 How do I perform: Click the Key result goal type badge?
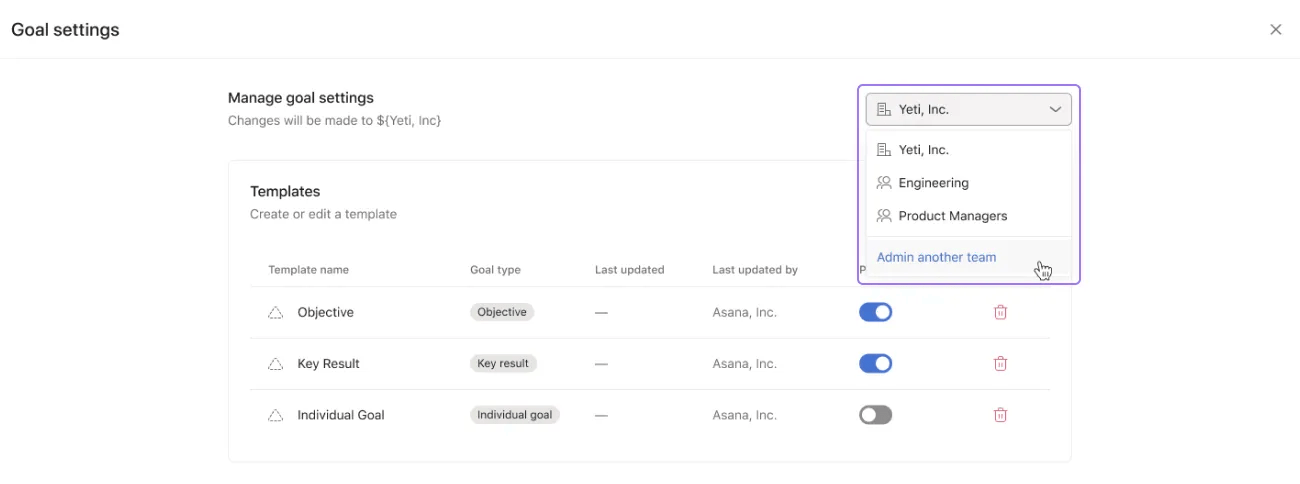click(503, 364)
